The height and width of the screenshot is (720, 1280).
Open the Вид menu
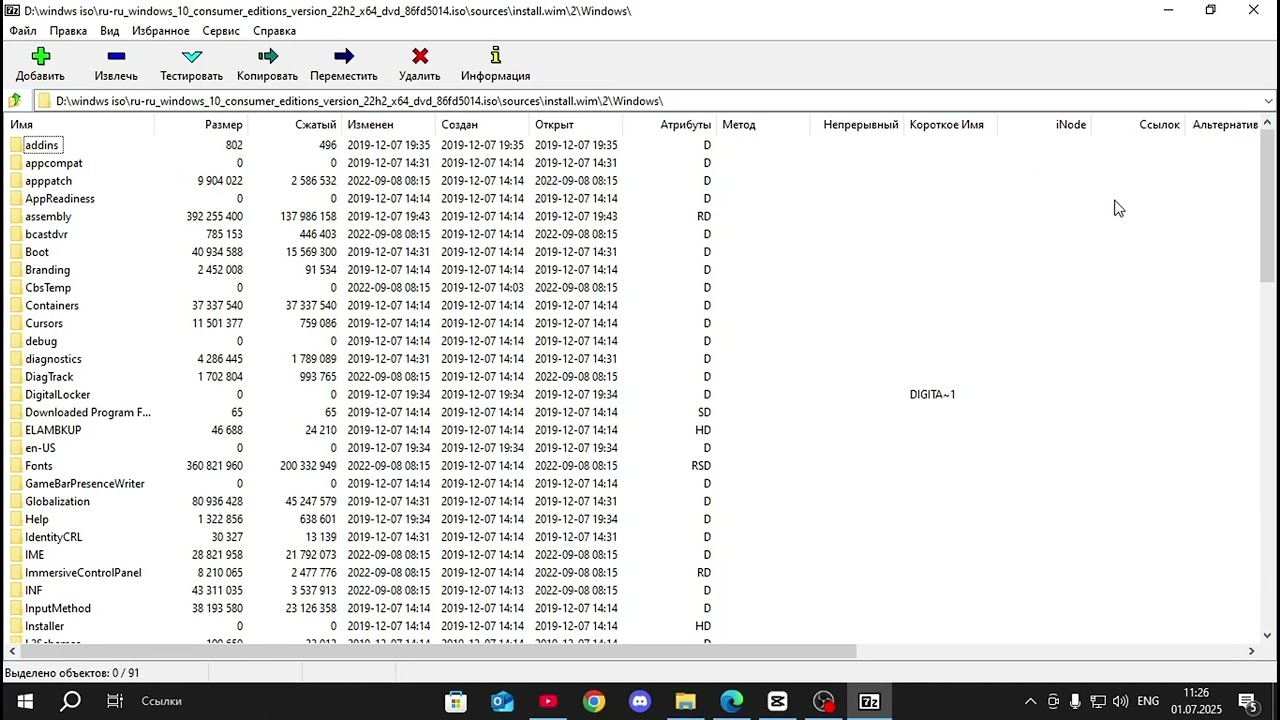(x=110, y=31)
